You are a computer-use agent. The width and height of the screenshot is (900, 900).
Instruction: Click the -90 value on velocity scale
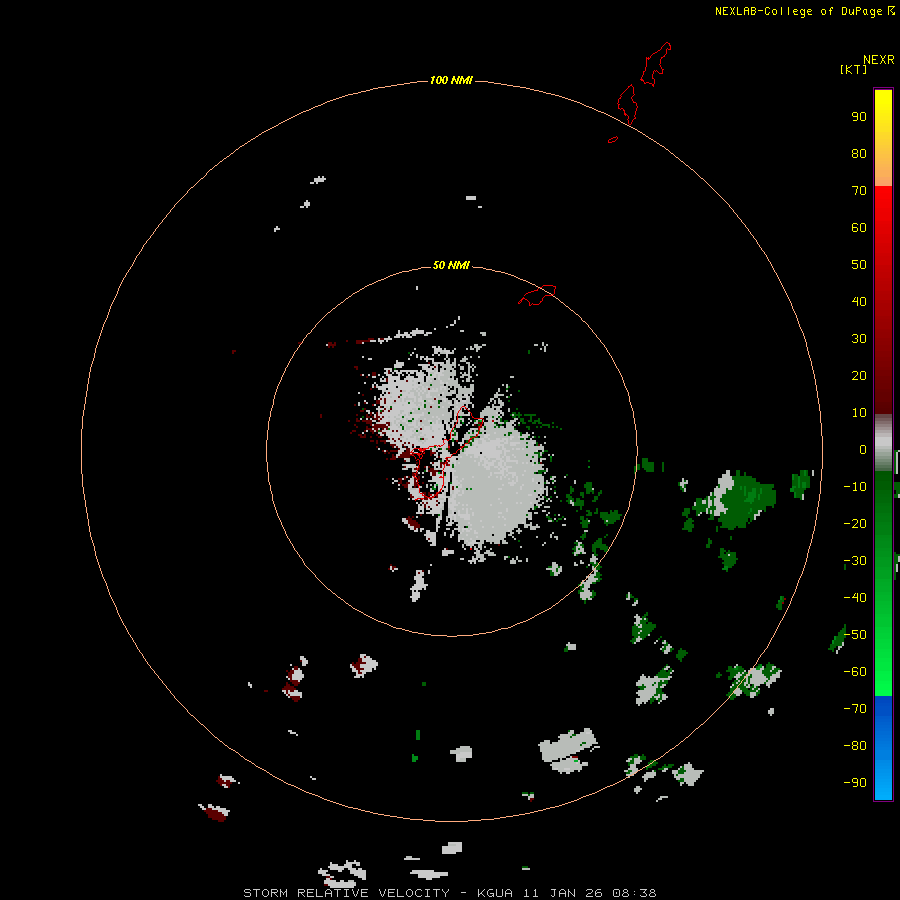tap(855, 782)
